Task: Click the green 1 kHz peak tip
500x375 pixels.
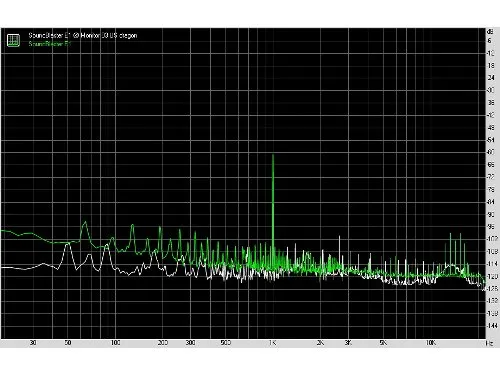Action: point(273,155)
